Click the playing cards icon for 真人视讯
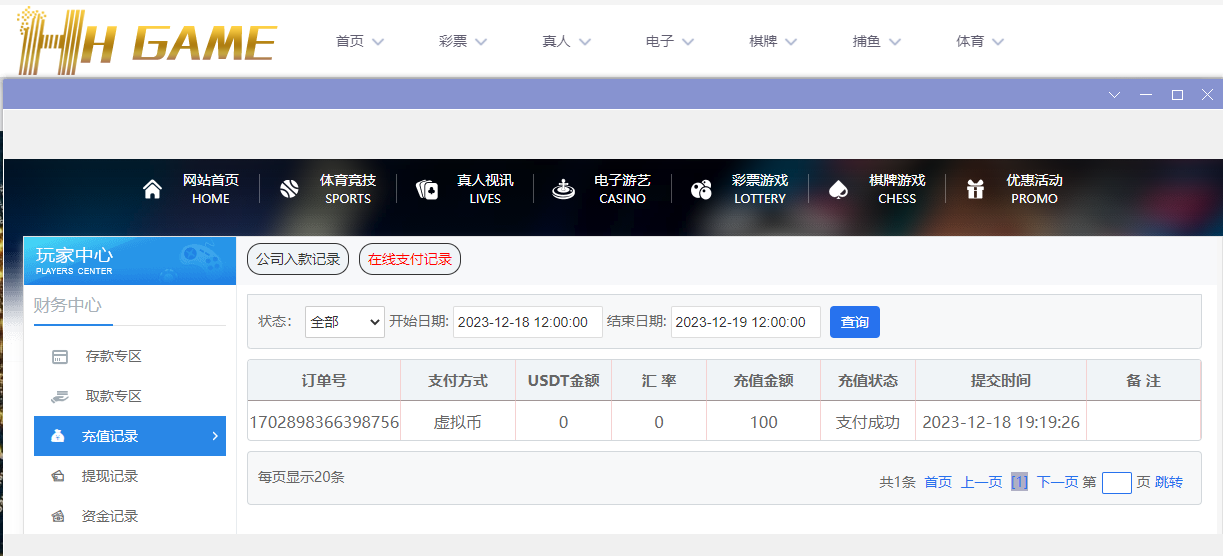This screenshot has height=556, width=1223. click(427, 189)
